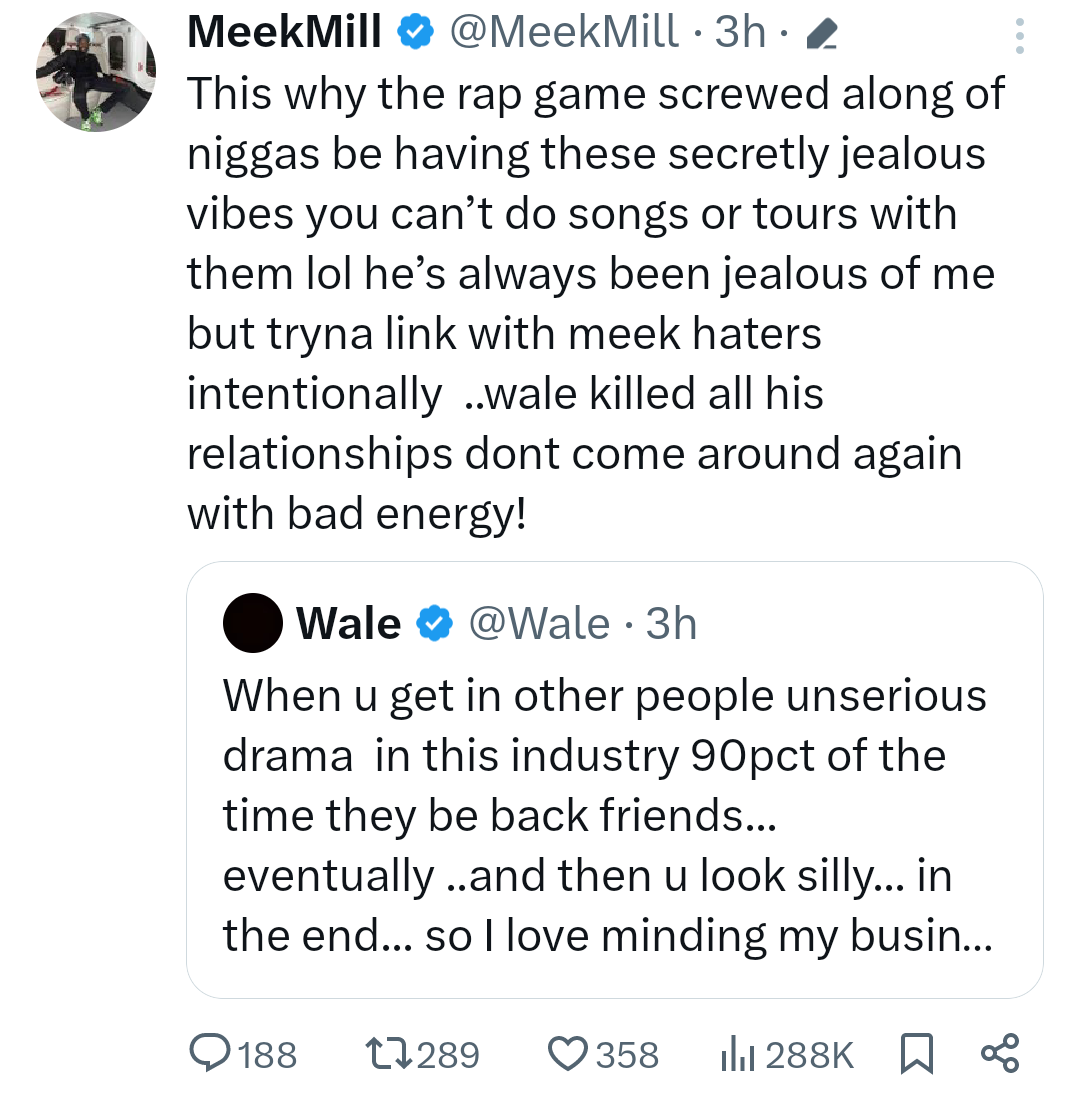This screenshot has width=1080, height=1104.
Task: Click Wale's blue verified badge
Action: coord(432,624)
